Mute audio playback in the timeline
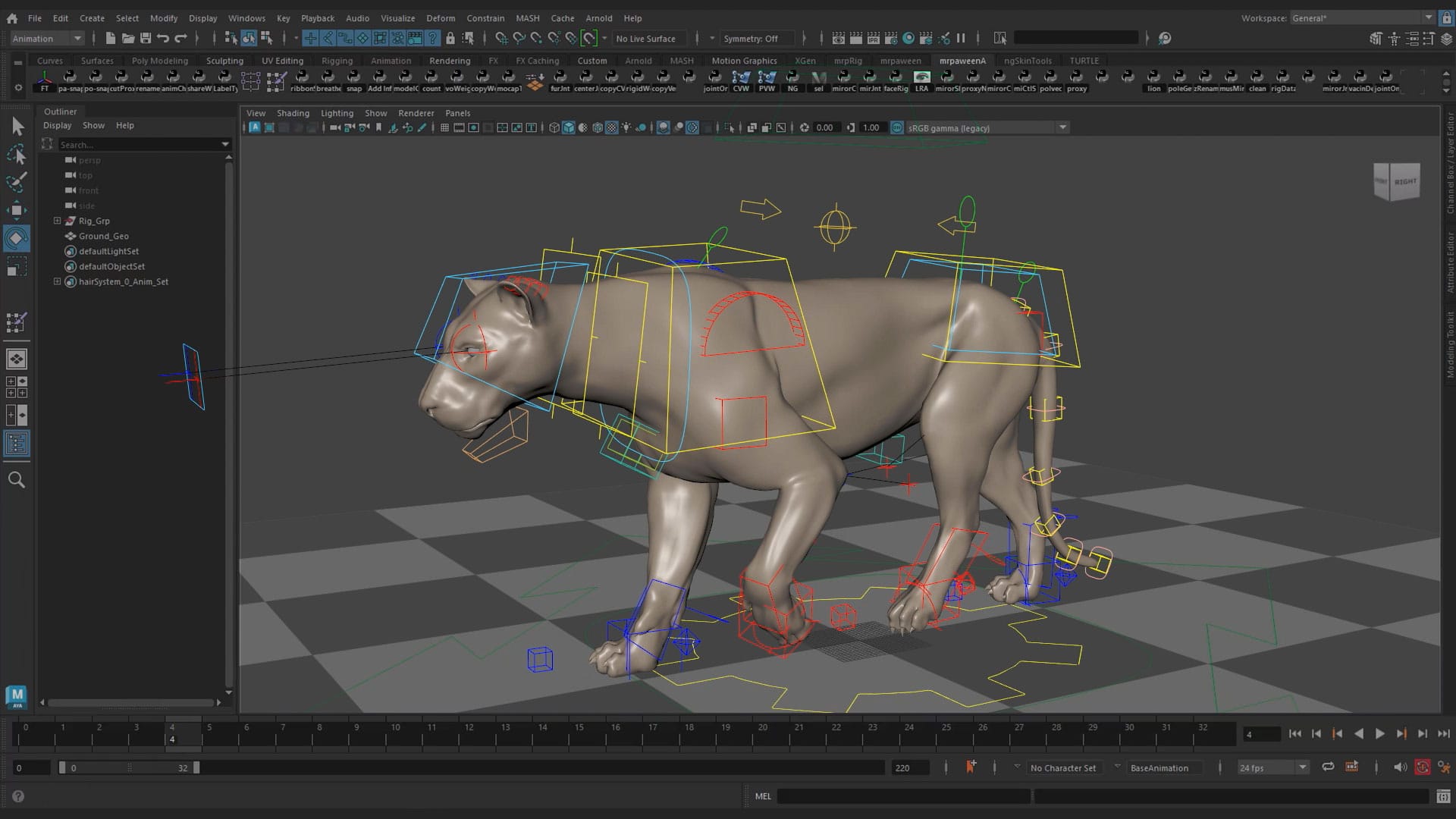Viewport: 1456px width, 819px height. 1400,767
